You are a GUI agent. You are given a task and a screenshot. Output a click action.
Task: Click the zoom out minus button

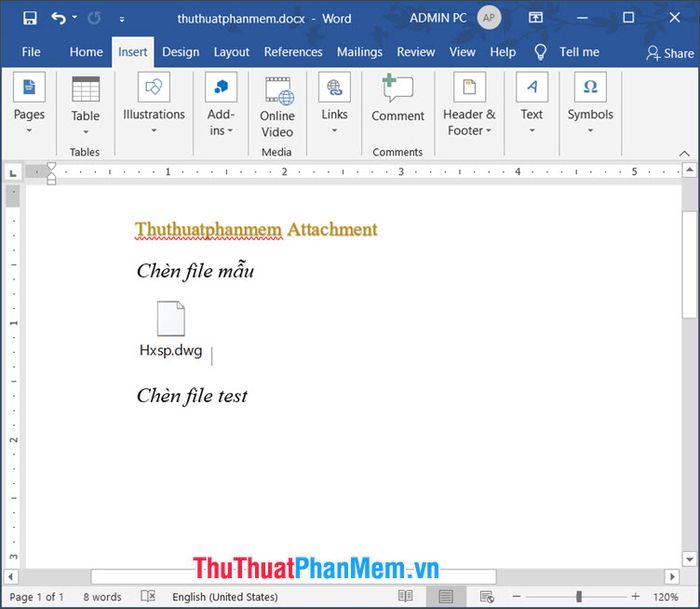517,596
